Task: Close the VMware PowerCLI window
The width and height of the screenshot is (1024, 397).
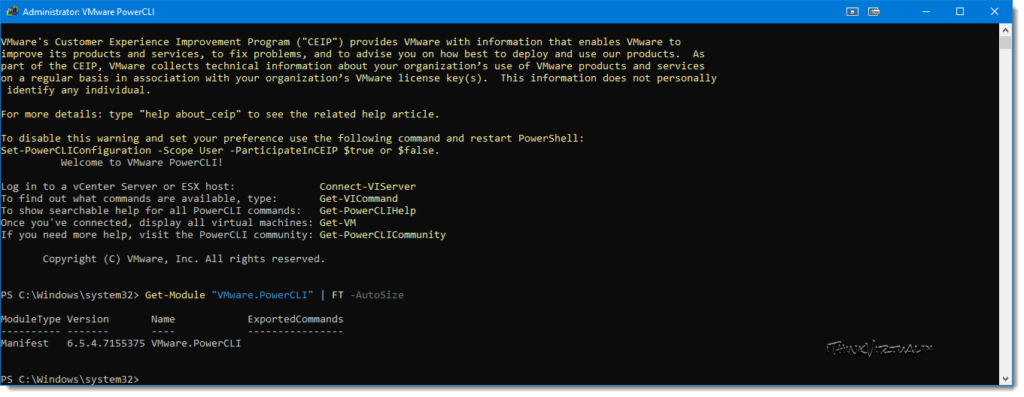Action: (x=995, y=12)
